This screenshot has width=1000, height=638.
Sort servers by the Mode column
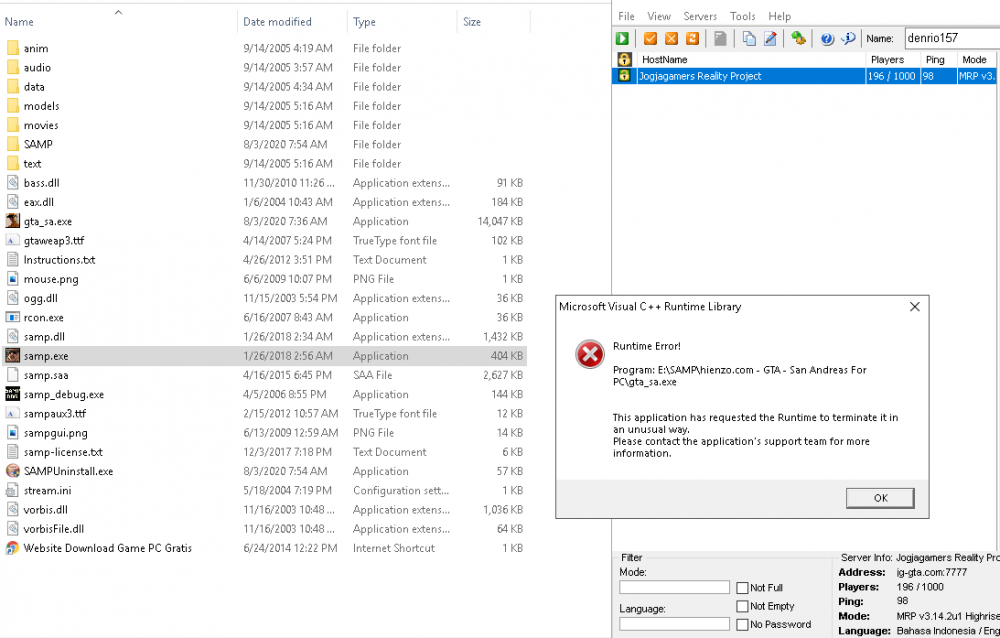click(978, 59)
